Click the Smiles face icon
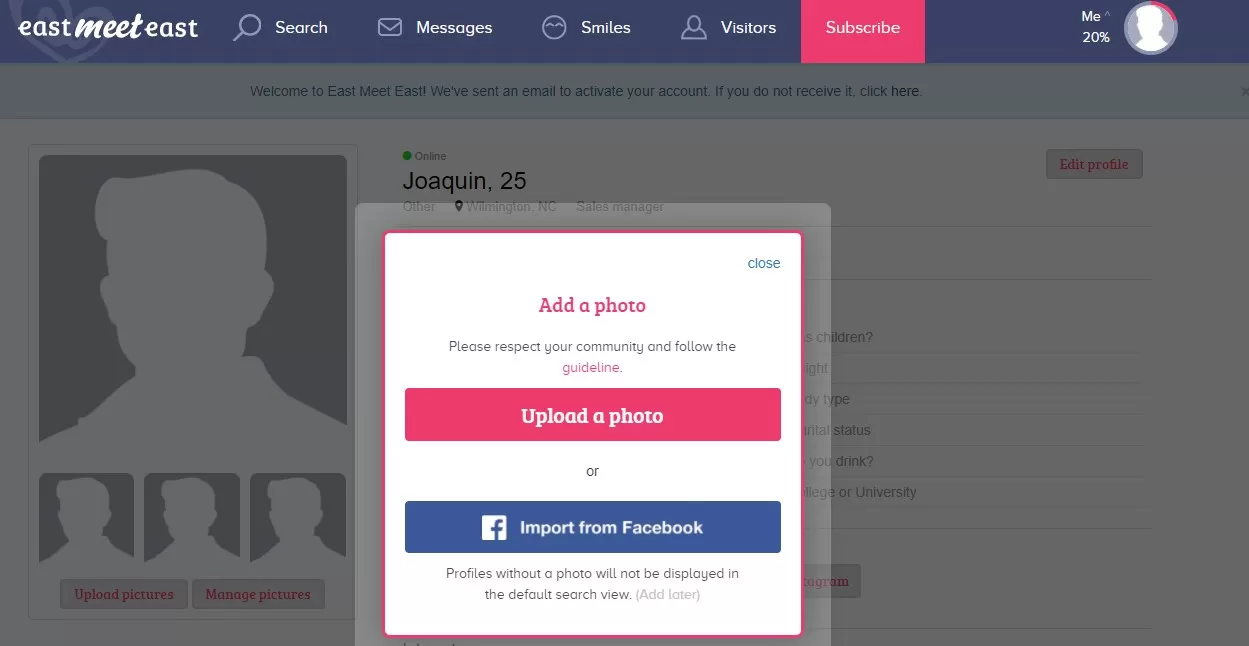1249x646 pixels. point(554,27)
